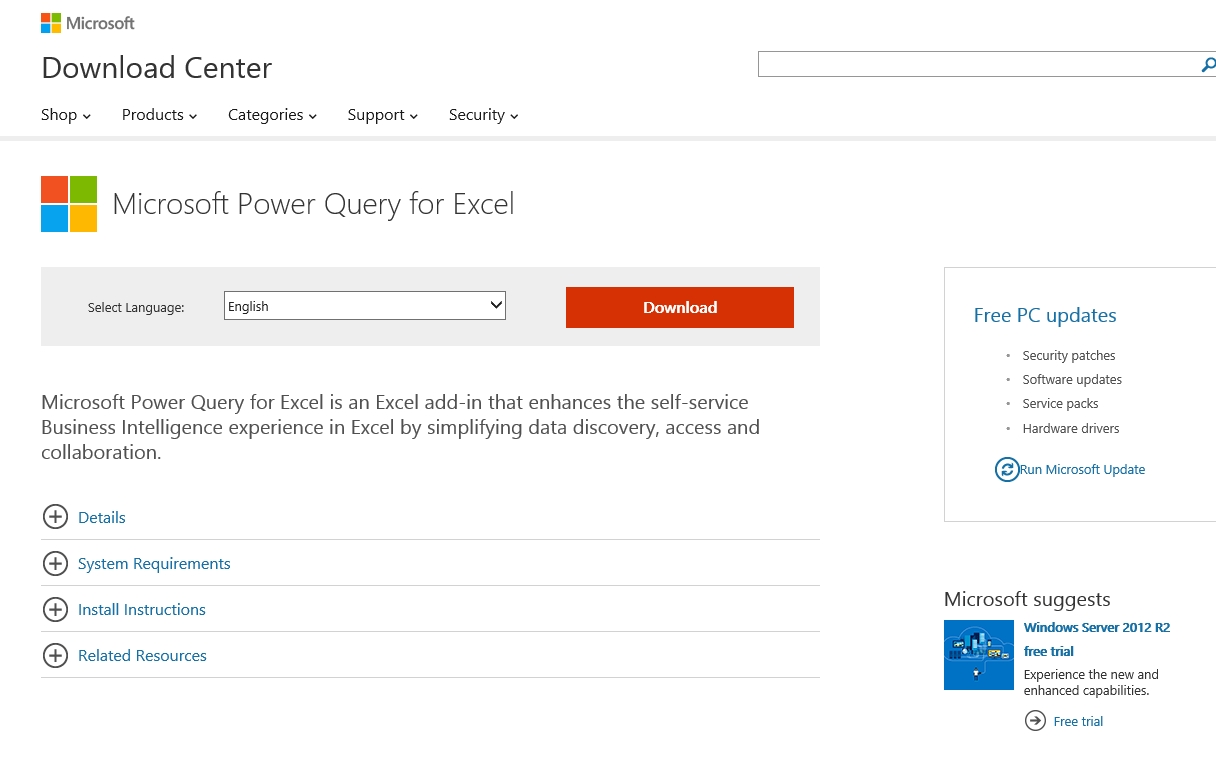Click the Microsoft logo in the header
The height and width of the screenshot is (774, 1216).
tap(87, 23)
